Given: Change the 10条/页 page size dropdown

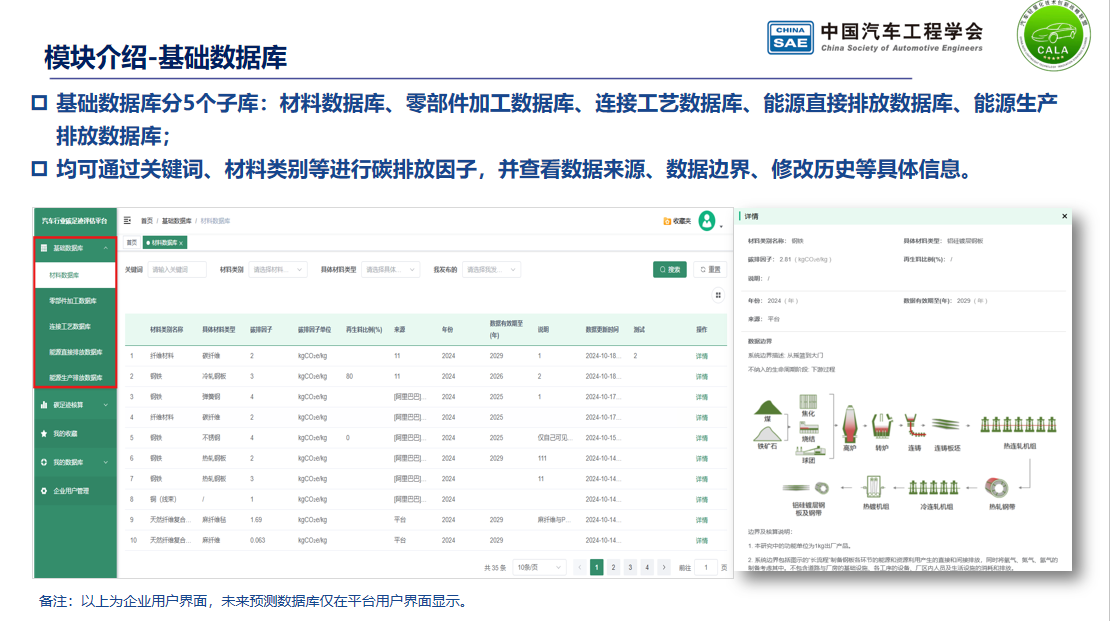Looking at the screenshot, I should point(537,567).
